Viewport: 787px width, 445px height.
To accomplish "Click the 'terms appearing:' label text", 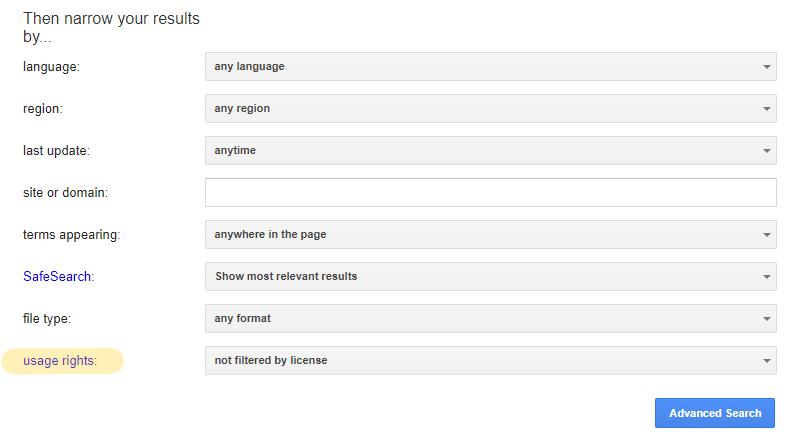I will (71, 235).
